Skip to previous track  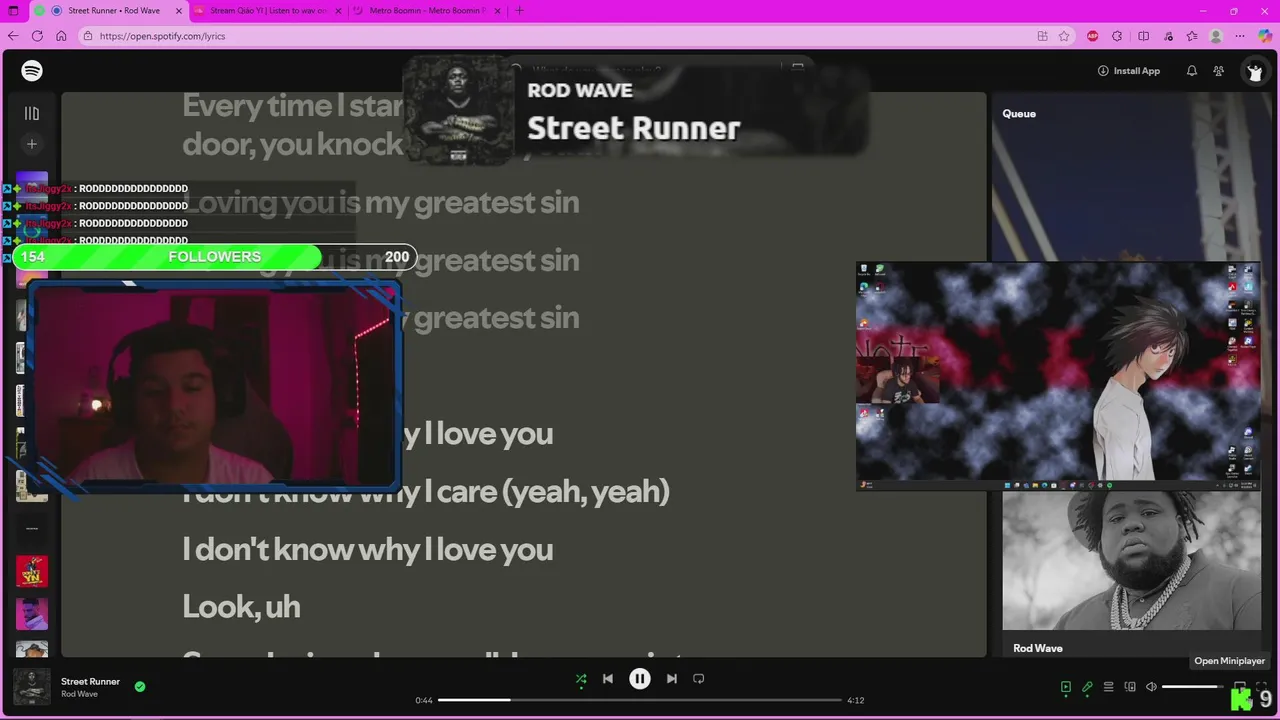(608, 679)
